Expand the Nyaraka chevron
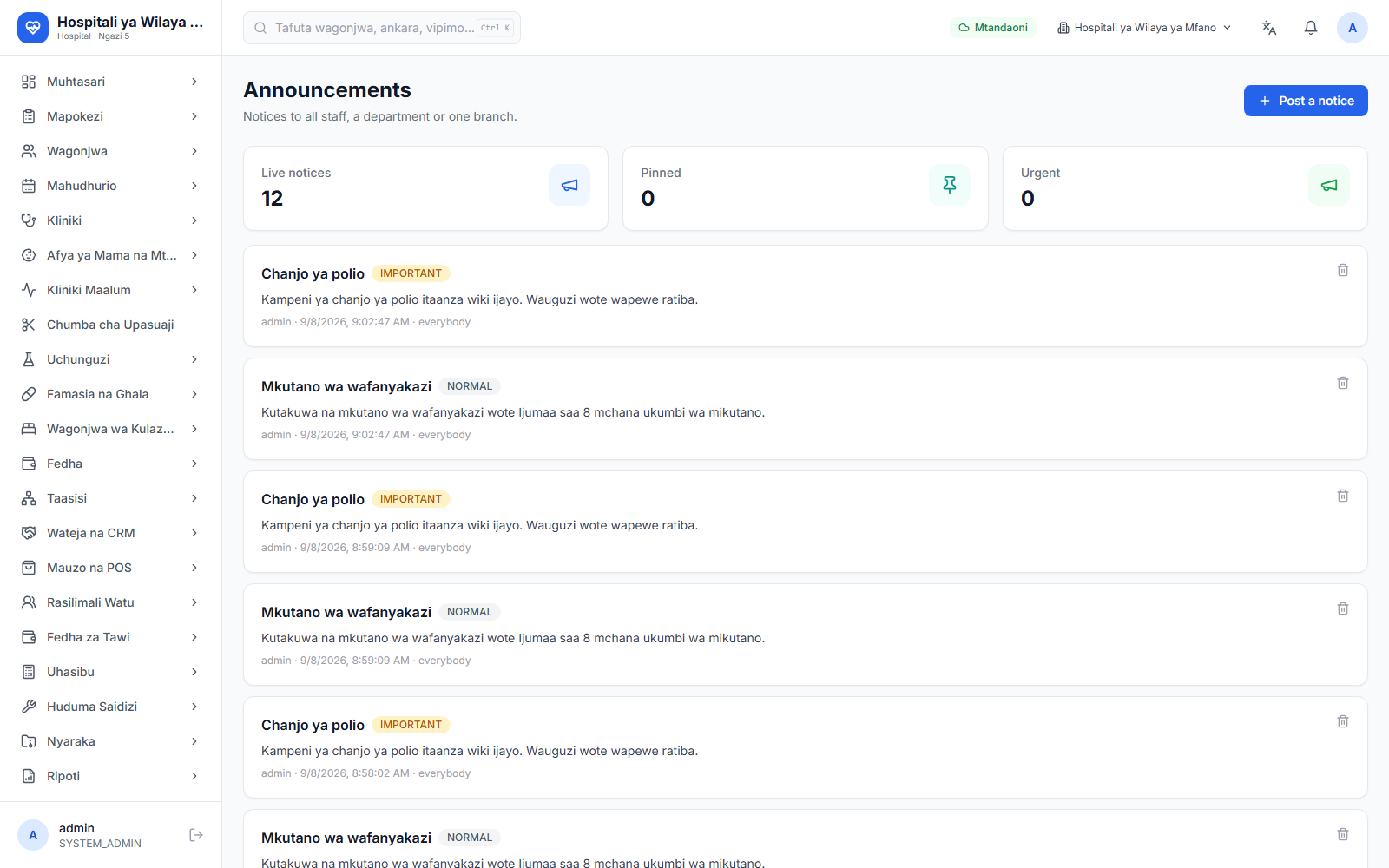1389x868 pixels. pyautogui.click(x=194, y=741)
